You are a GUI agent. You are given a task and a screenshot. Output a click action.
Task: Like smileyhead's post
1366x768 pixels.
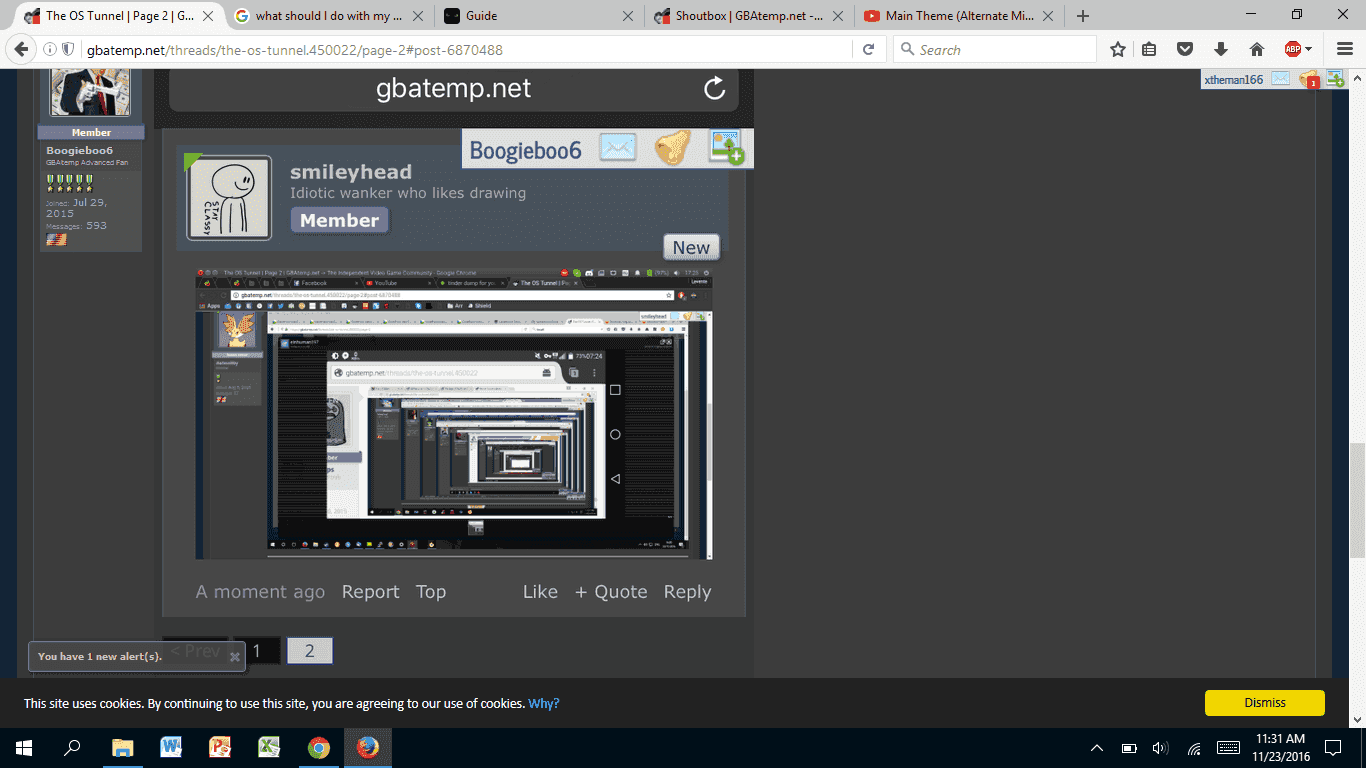click(x=540, y=592)
